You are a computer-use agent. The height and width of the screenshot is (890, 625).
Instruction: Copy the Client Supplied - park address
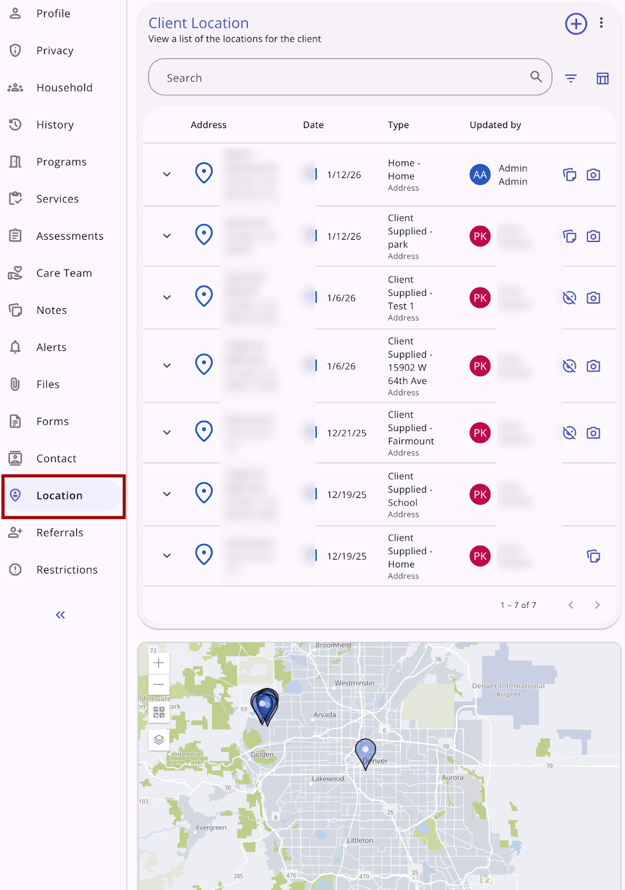point(569,237)
